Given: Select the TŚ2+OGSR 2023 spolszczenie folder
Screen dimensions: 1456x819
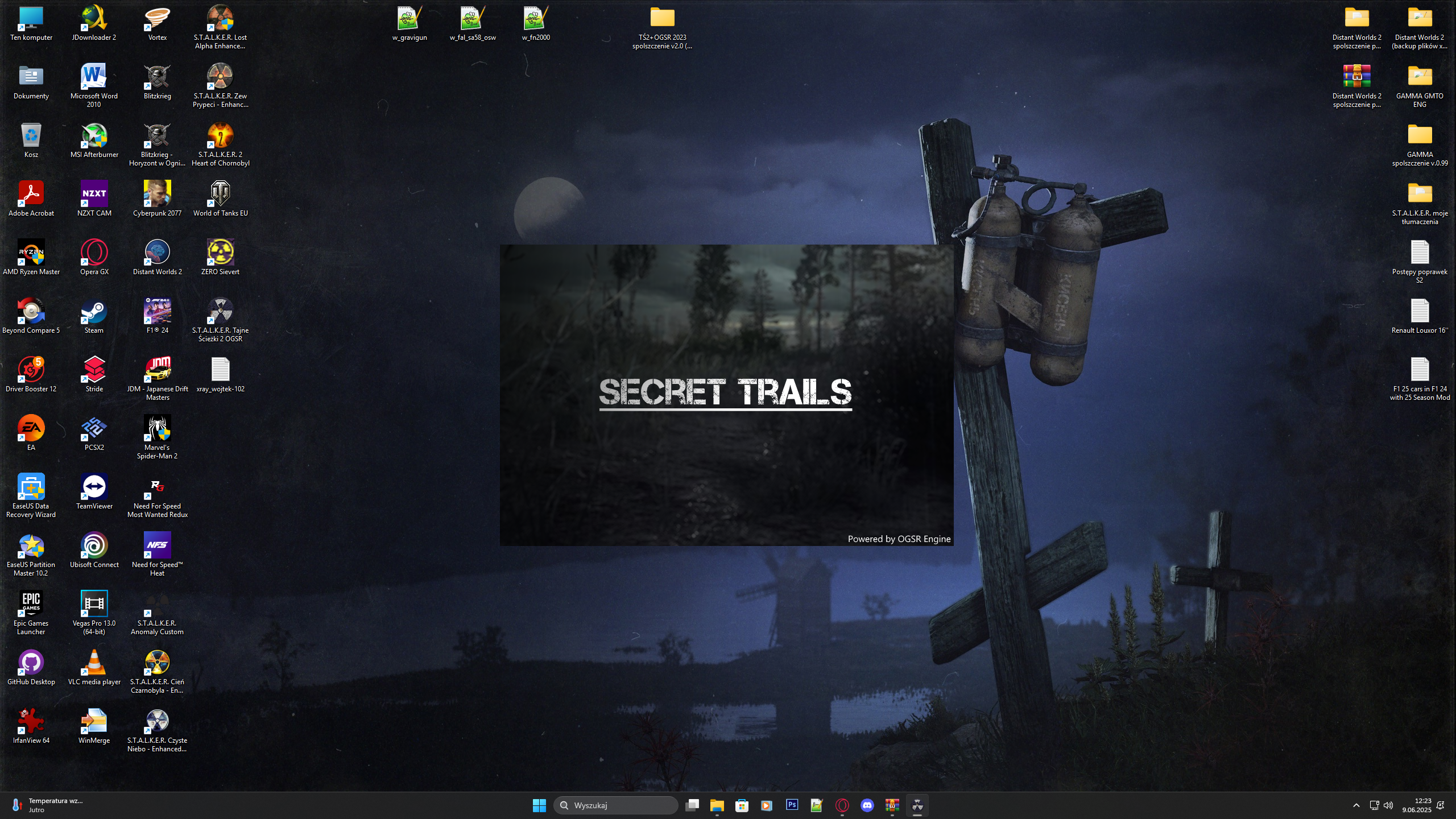Looking at the screenshot, I should point(662,27).
